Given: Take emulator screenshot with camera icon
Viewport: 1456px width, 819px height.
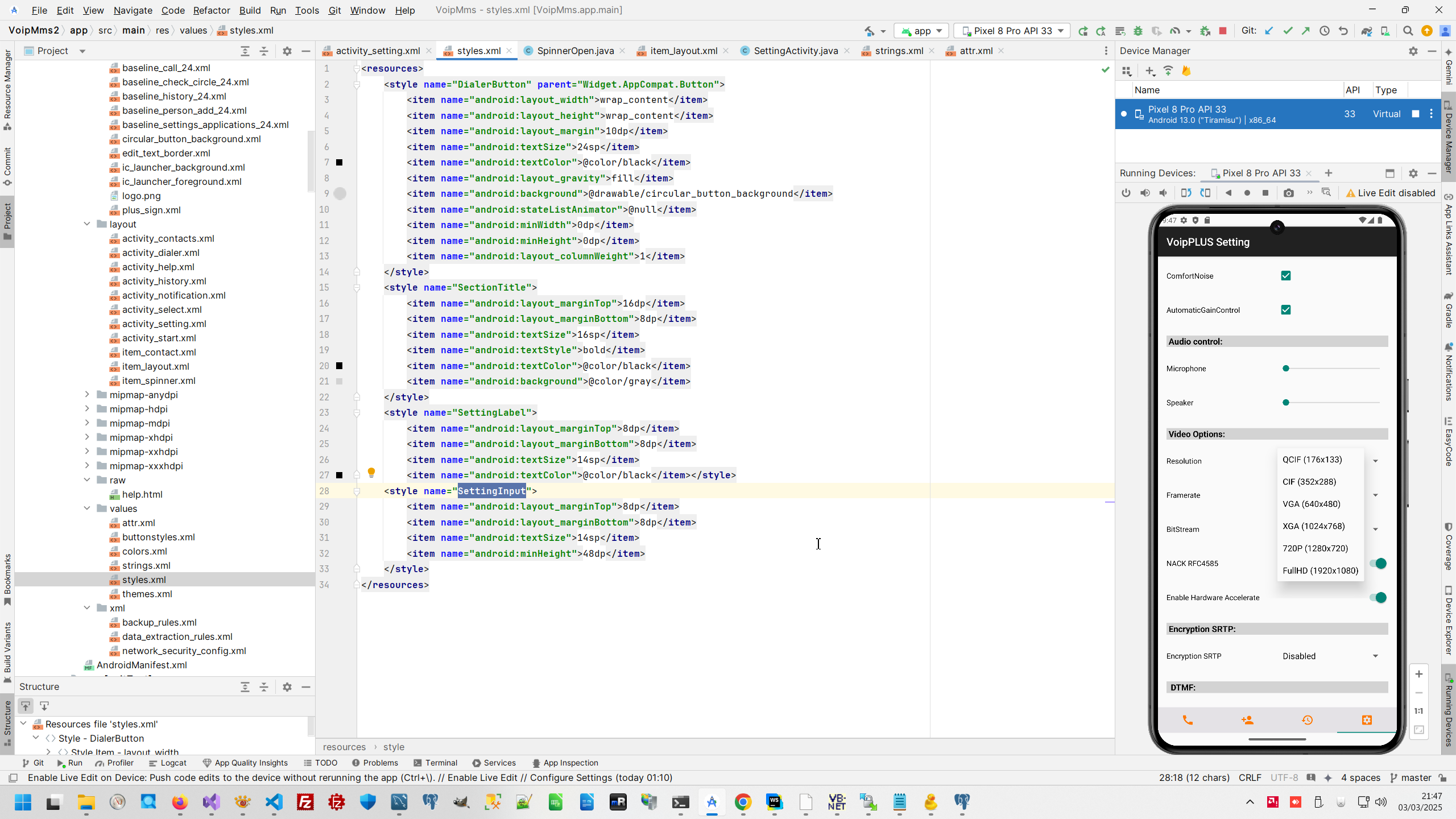Looking at the screenshot, I should [1289, 193].
